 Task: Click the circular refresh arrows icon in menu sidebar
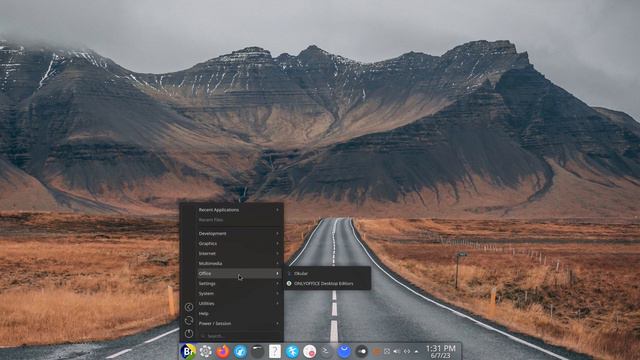click(x=189, y=320)
